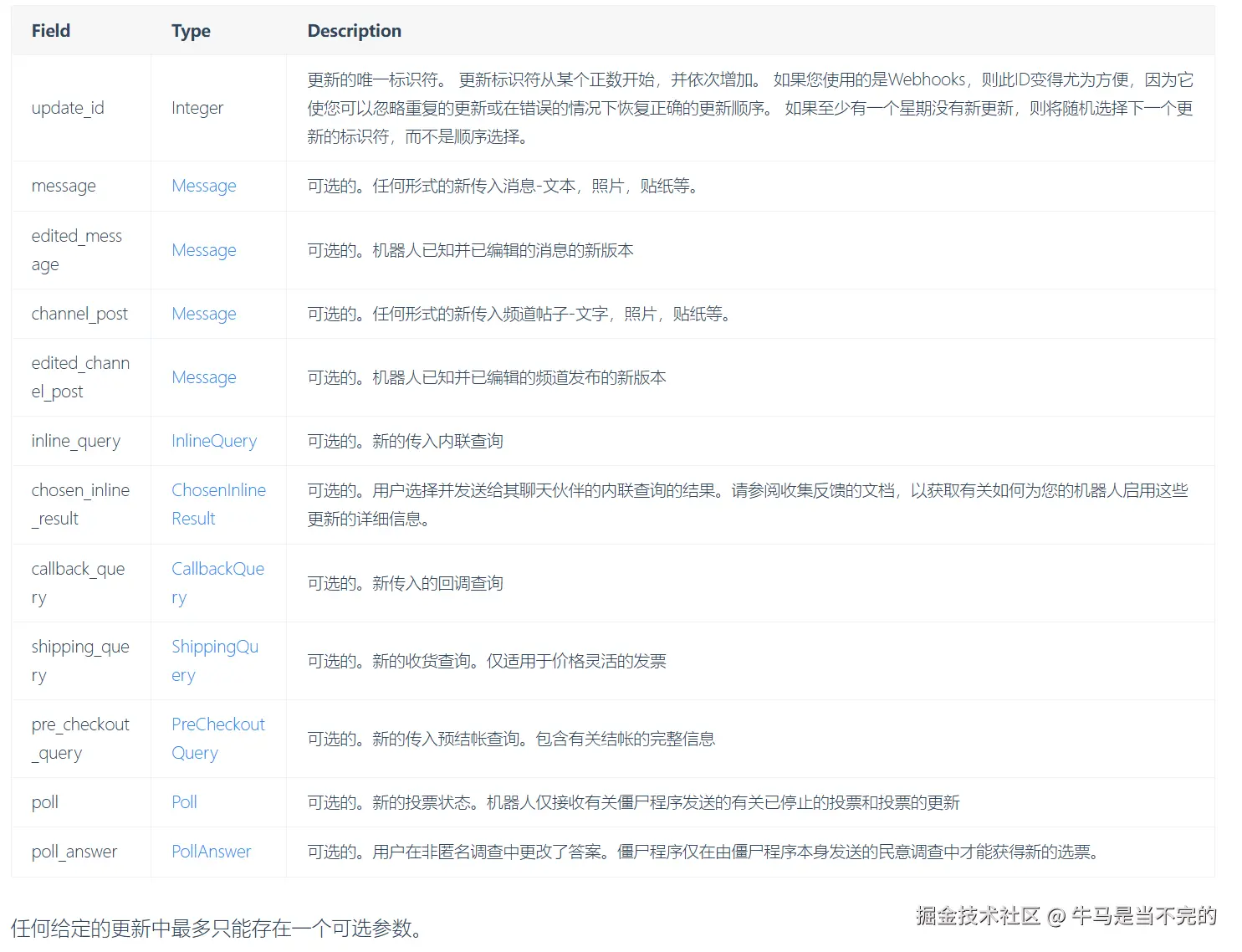The height and width of the screenshot is (952, 1242).
Task: Click the Type column header
Action: (x=191, y=31)
